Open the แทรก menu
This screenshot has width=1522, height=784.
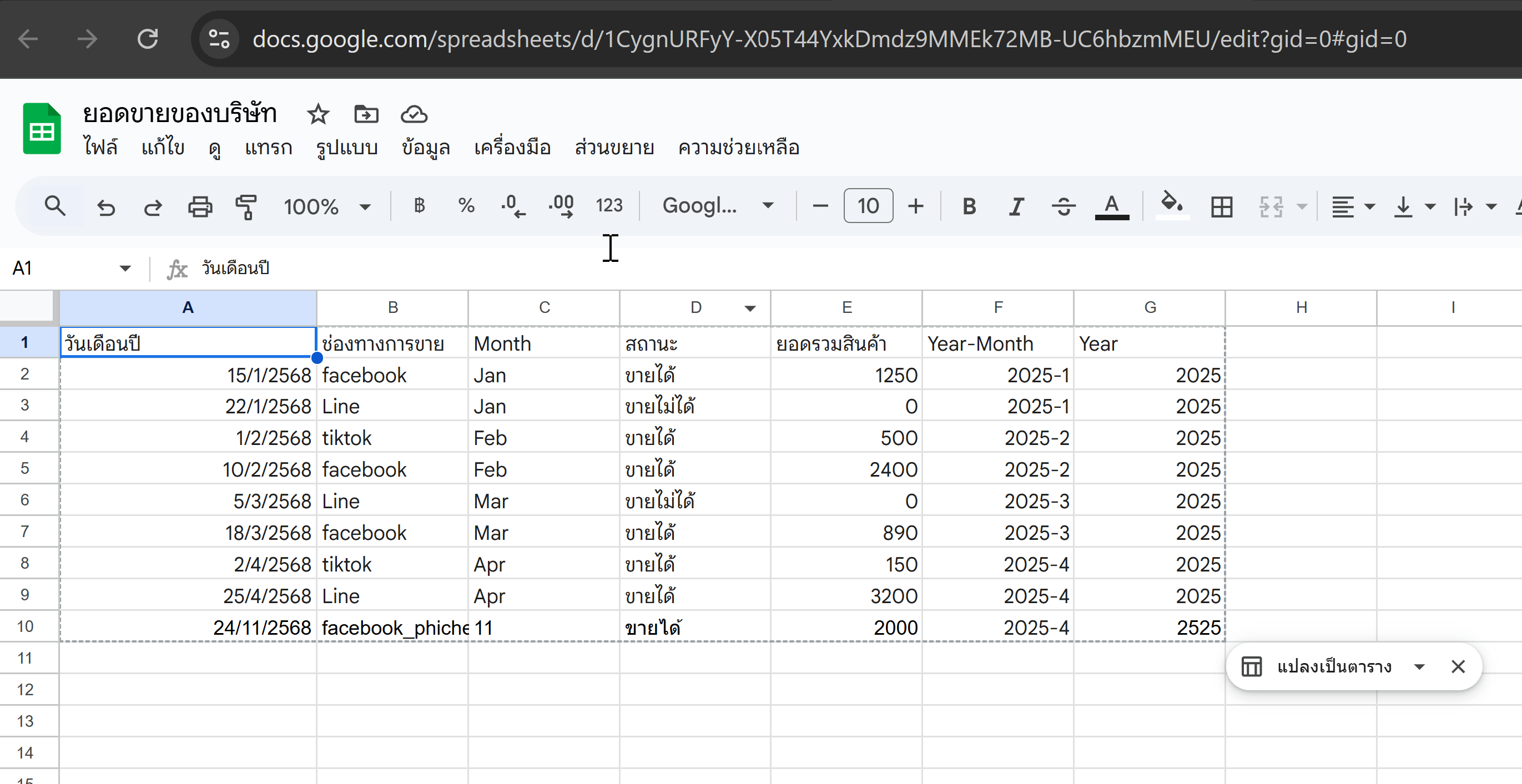268,148
